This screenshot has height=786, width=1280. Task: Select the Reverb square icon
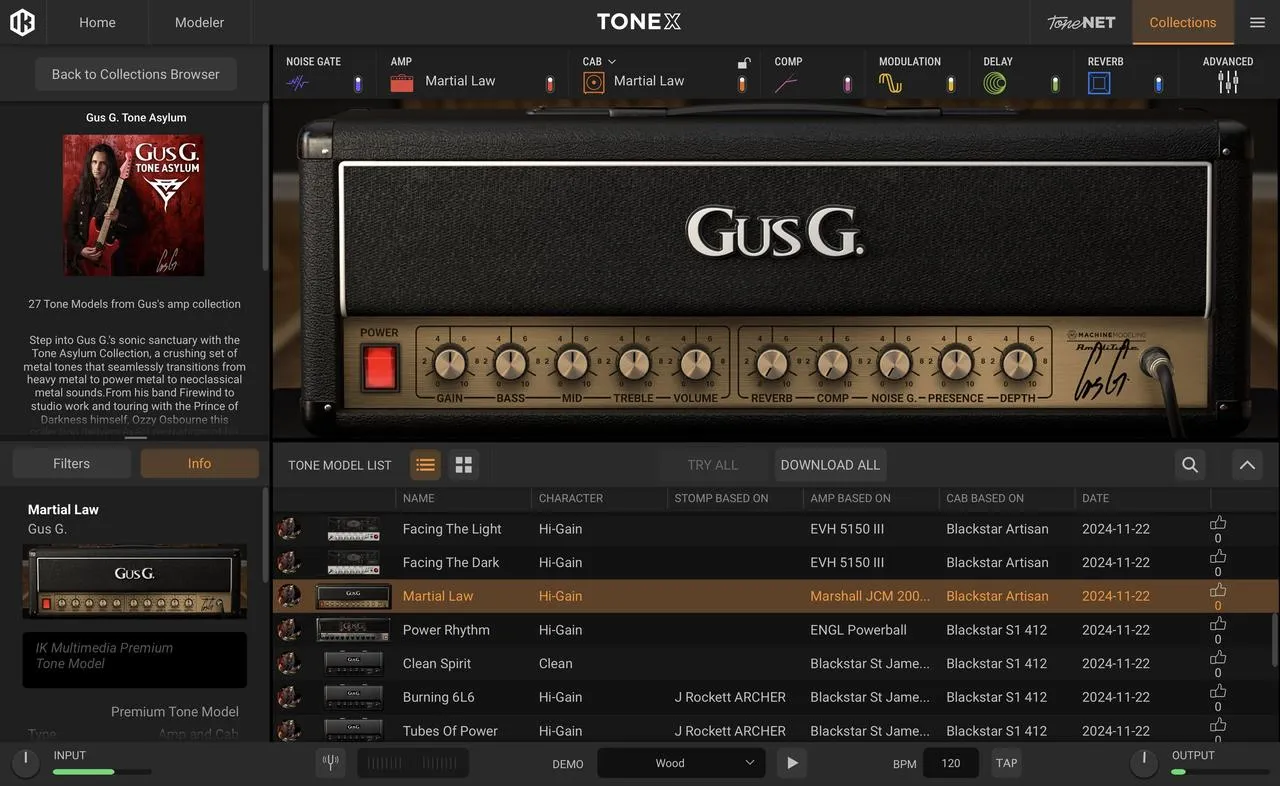click(1099, 84)
